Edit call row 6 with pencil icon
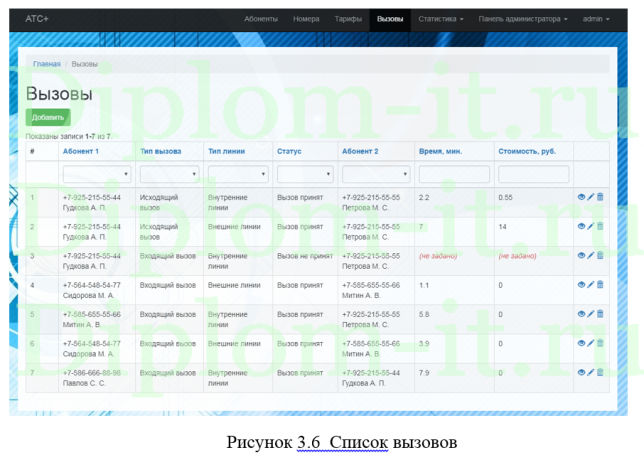Screen dimensions: 644x460 click(x=591, y=343)
